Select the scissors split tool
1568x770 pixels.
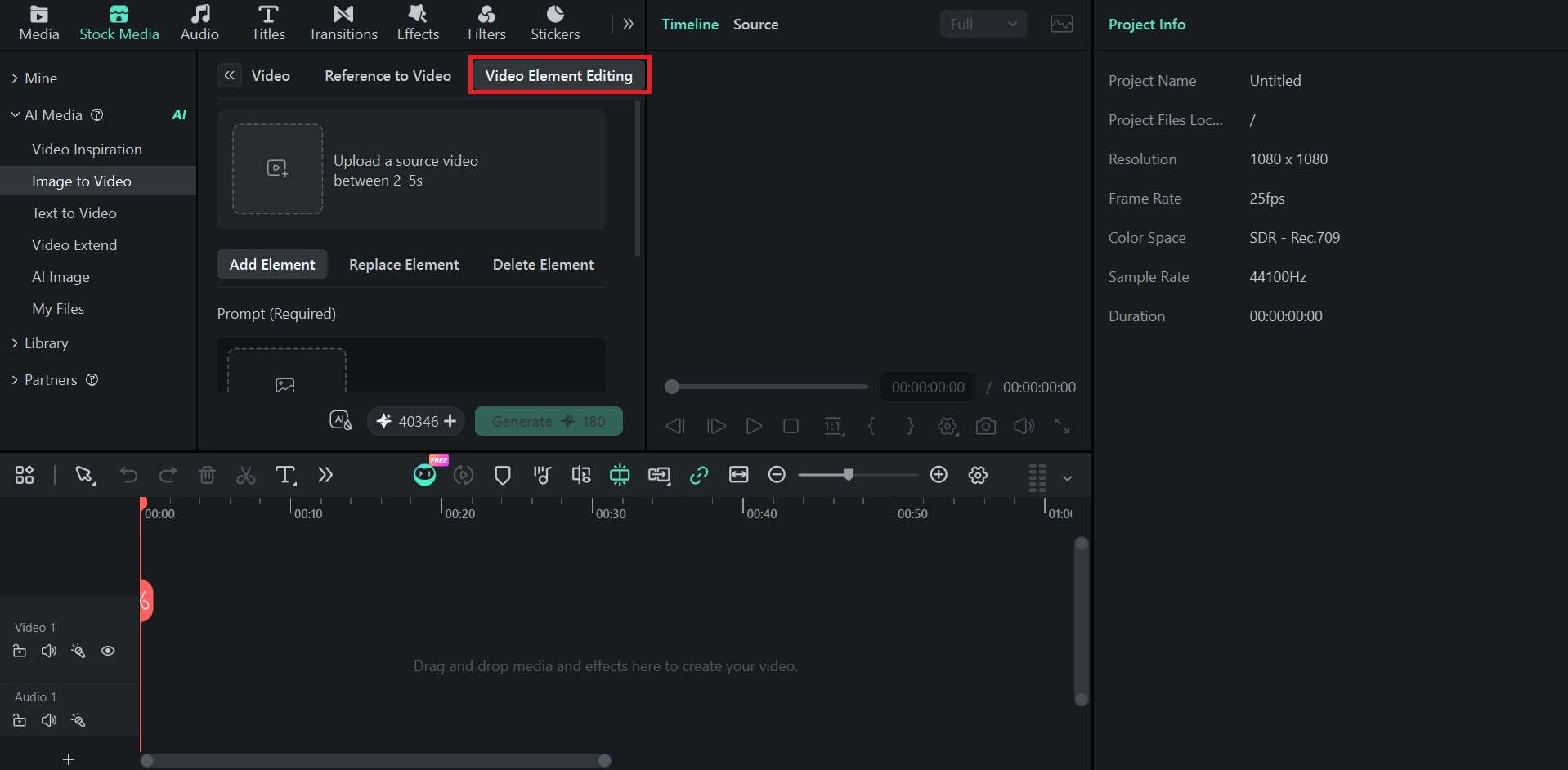246,475
